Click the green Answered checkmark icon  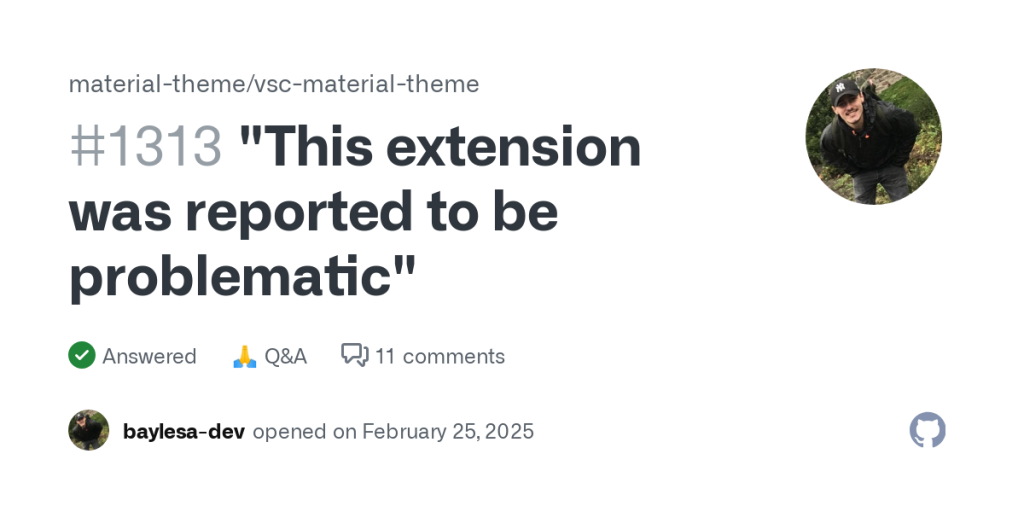82,355
